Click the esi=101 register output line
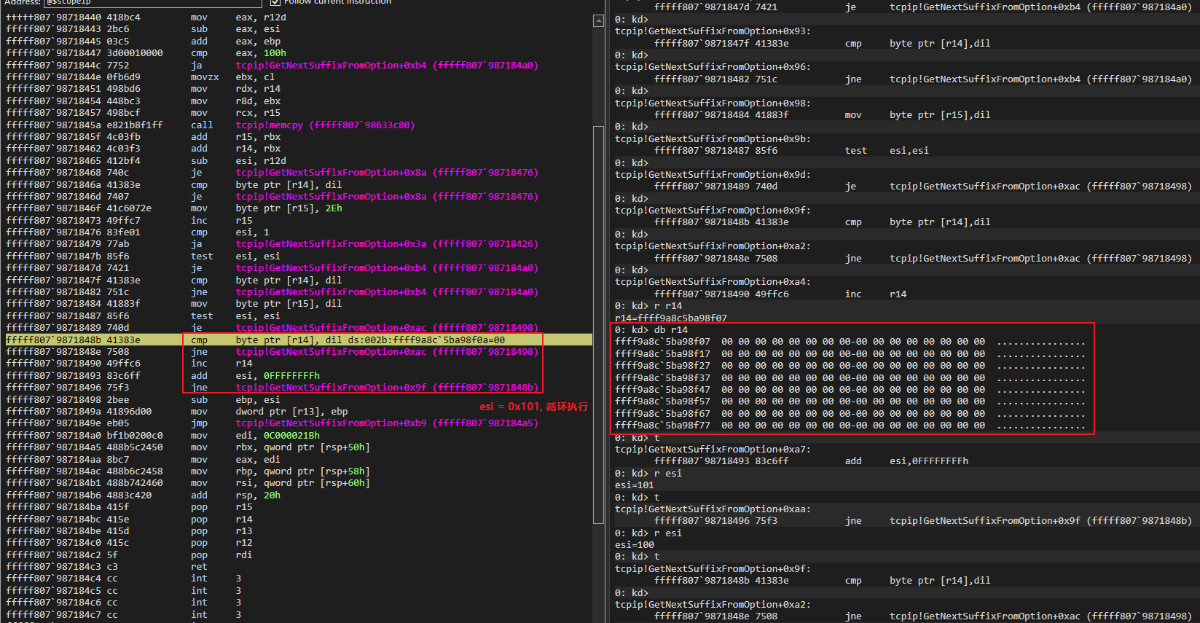Viewport: 1200px width, 623px height. pos(633,485)
